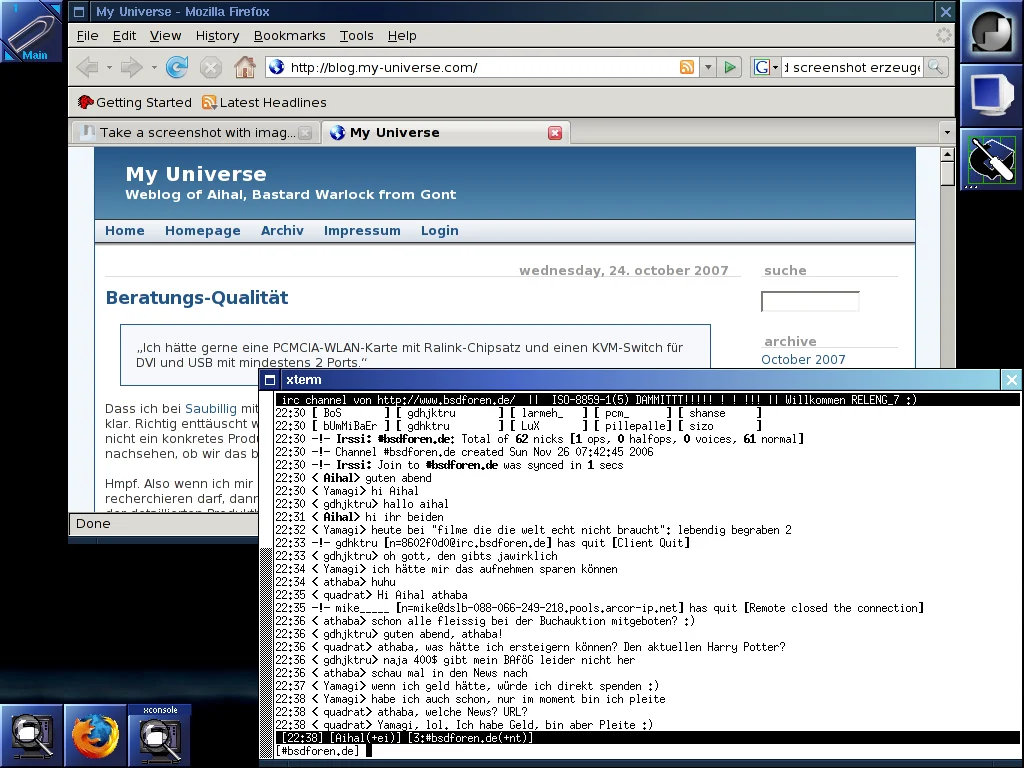The image size is (1024, 768).
Task: Open the View menu
Action: click(165, 36)
